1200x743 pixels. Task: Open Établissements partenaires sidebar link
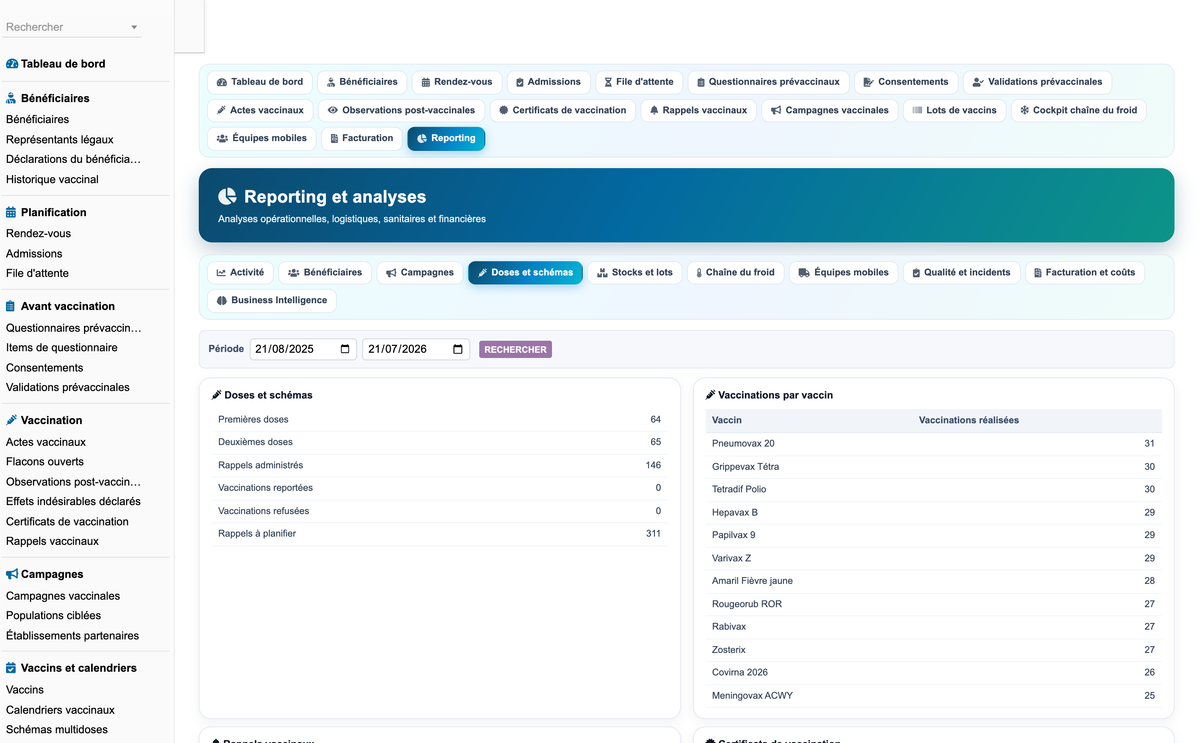[72, 635]
